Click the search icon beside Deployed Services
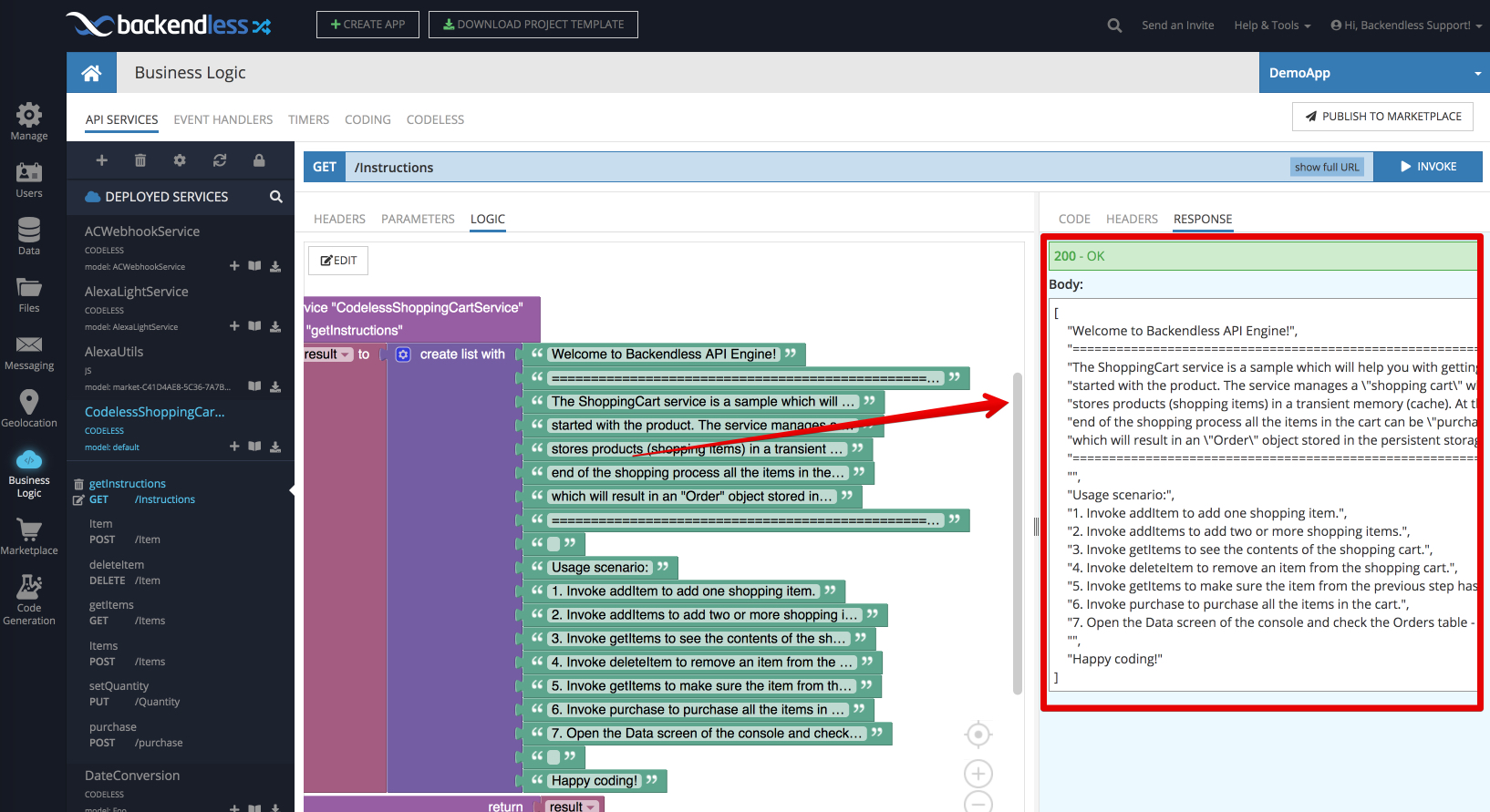This screenshot has height=812, width=1490. pos(276,197)
